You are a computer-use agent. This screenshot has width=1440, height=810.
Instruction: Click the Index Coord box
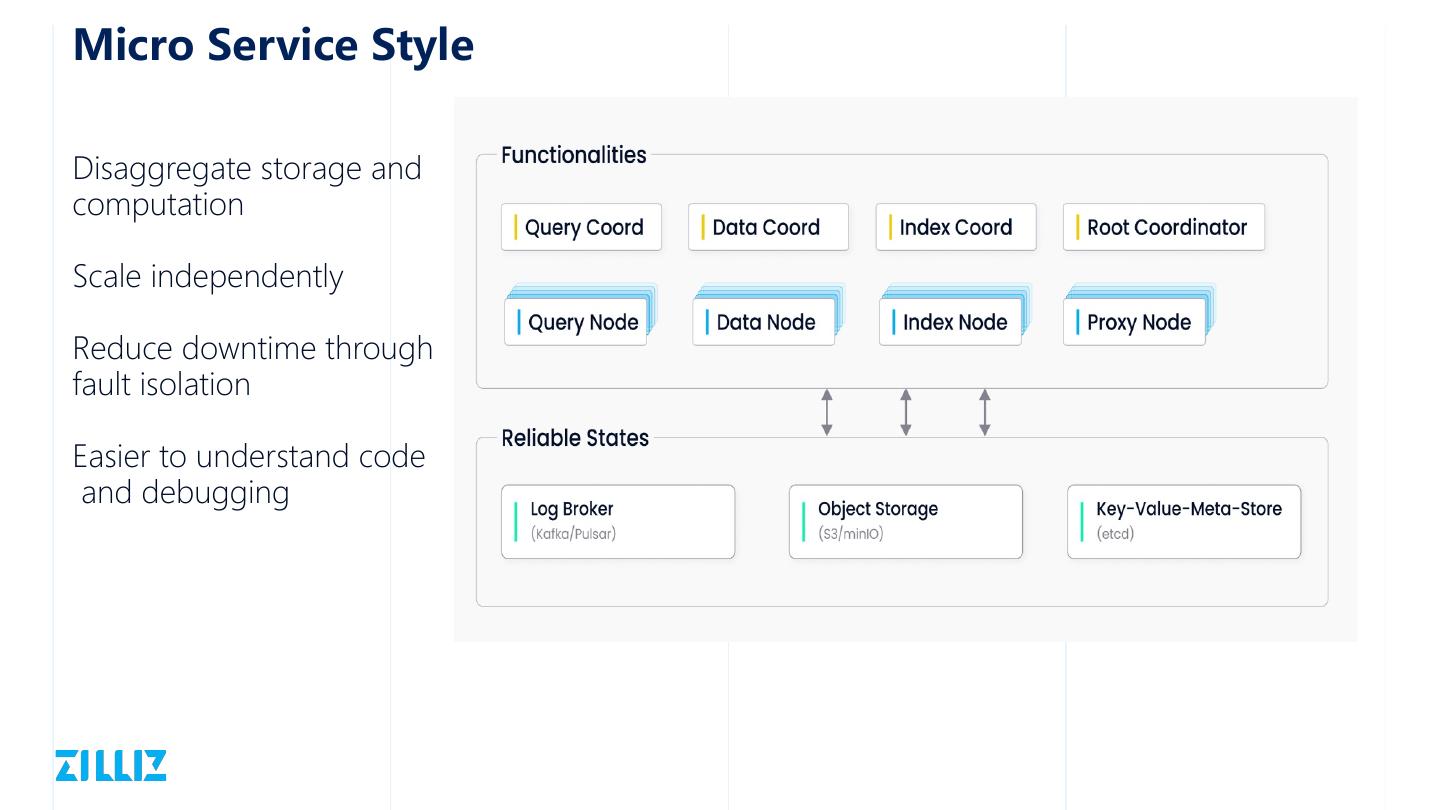[x=955, y=227]
